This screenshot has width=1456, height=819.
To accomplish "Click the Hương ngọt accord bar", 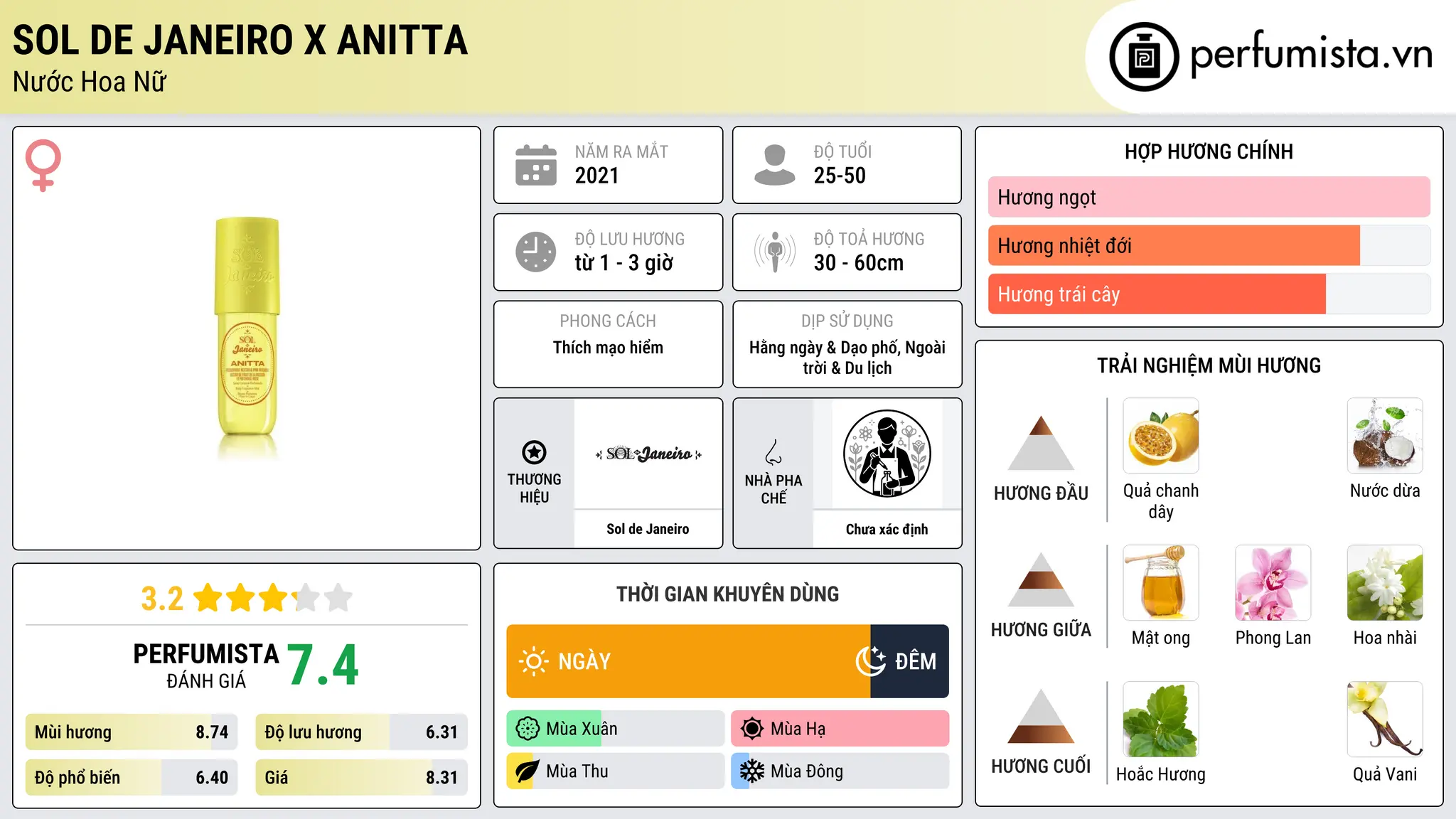I will click(1209, 197).
